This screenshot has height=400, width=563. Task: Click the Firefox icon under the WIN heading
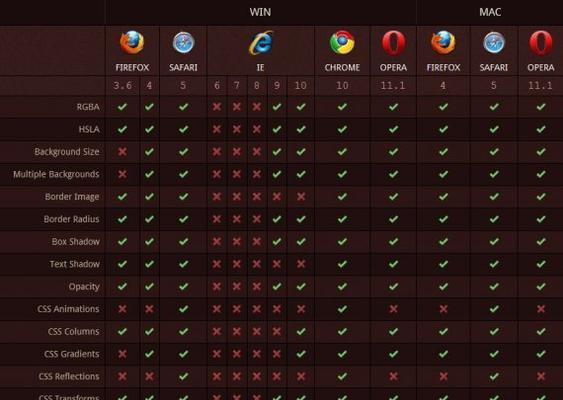[132, 42]
